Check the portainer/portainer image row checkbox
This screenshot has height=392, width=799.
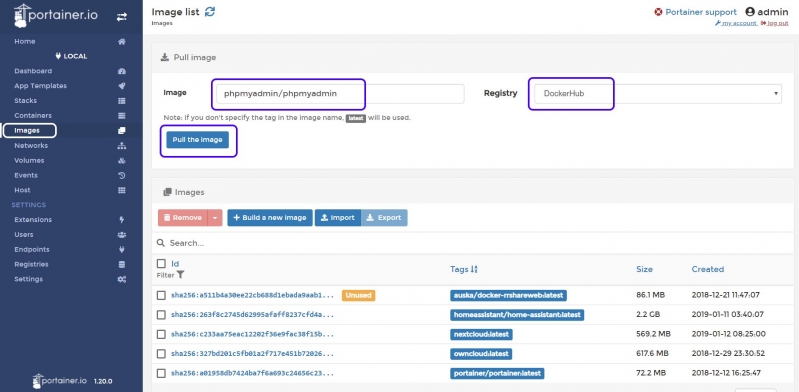pyautogui.click(x=161, y=373)
